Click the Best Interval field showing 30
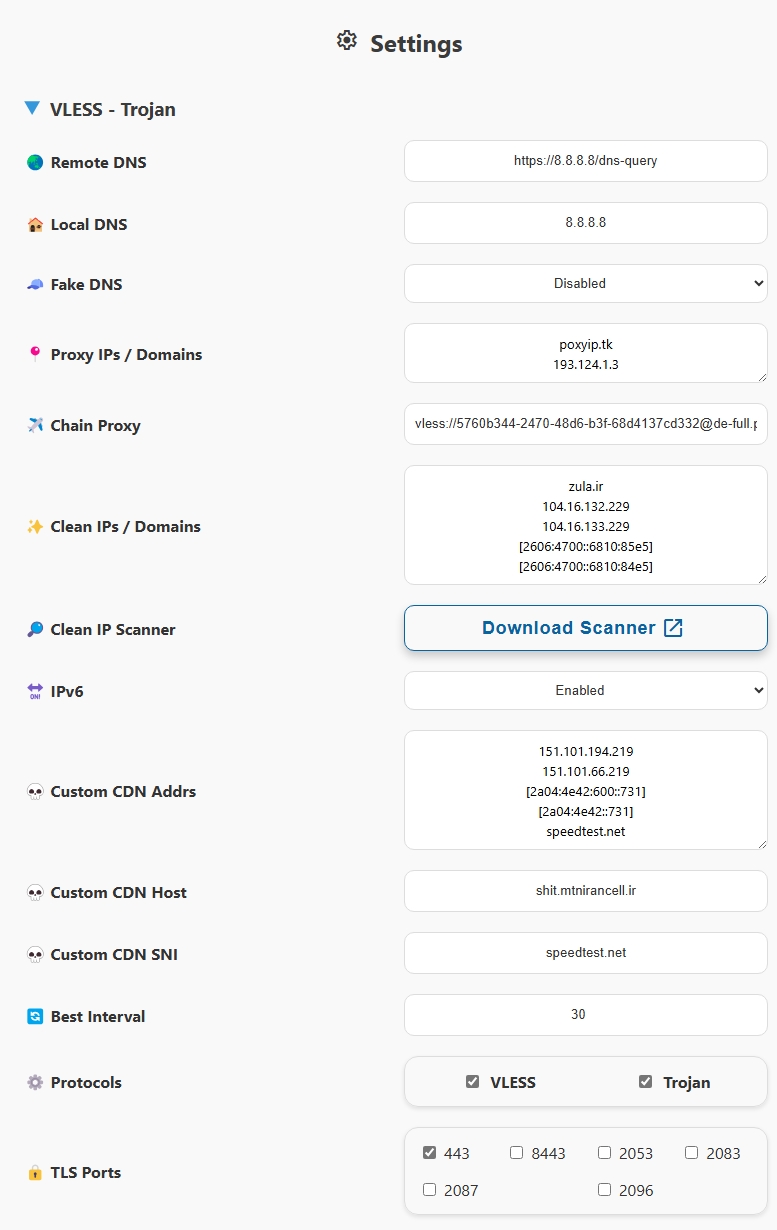Screen dimensions: 777x1230 [586, 1015]
